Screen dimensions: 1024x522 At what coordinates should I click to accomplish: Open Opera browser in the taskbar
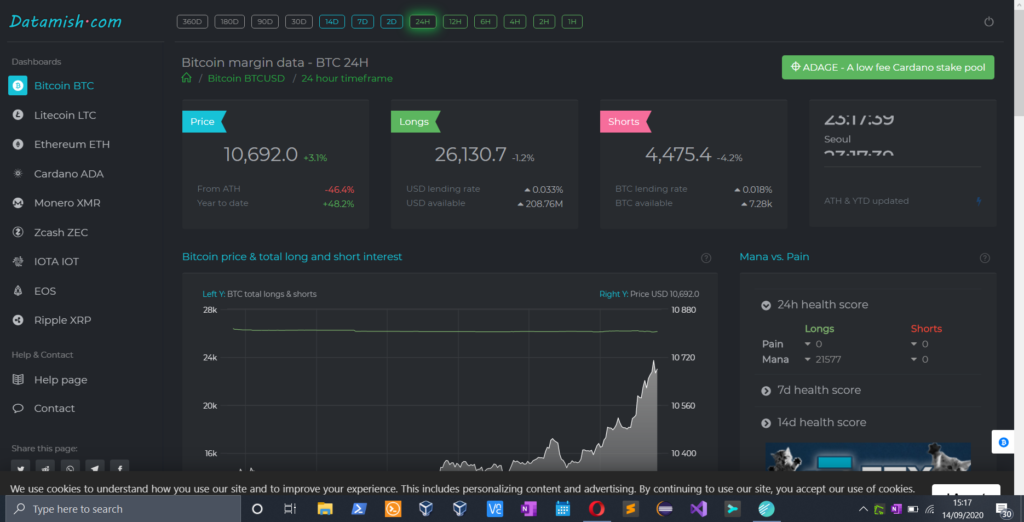[596, 508]
